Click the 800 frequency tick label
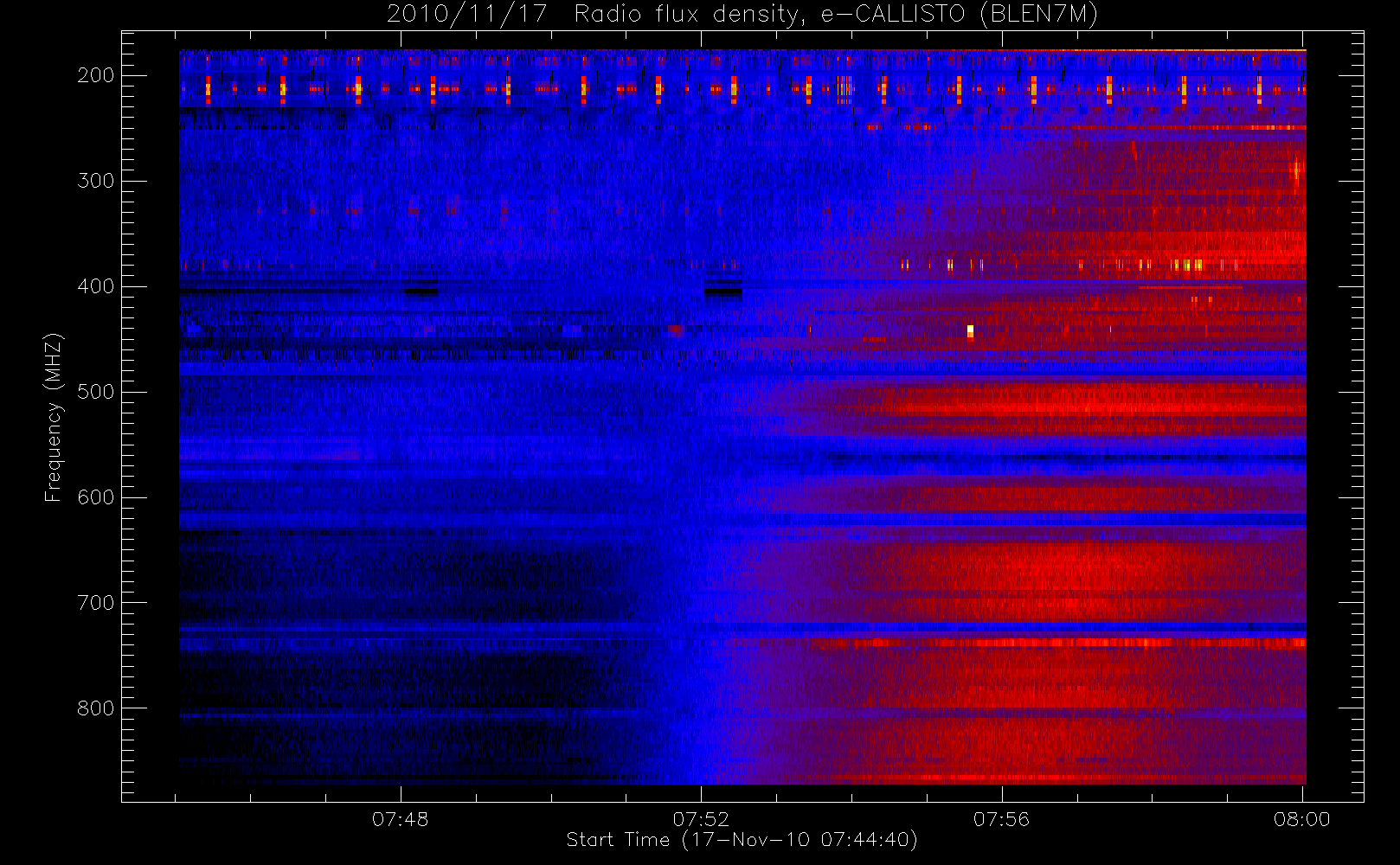Image resolution: width=1400 pixels, height=865 pixels. pyautogui.click(x=96, y=708)
